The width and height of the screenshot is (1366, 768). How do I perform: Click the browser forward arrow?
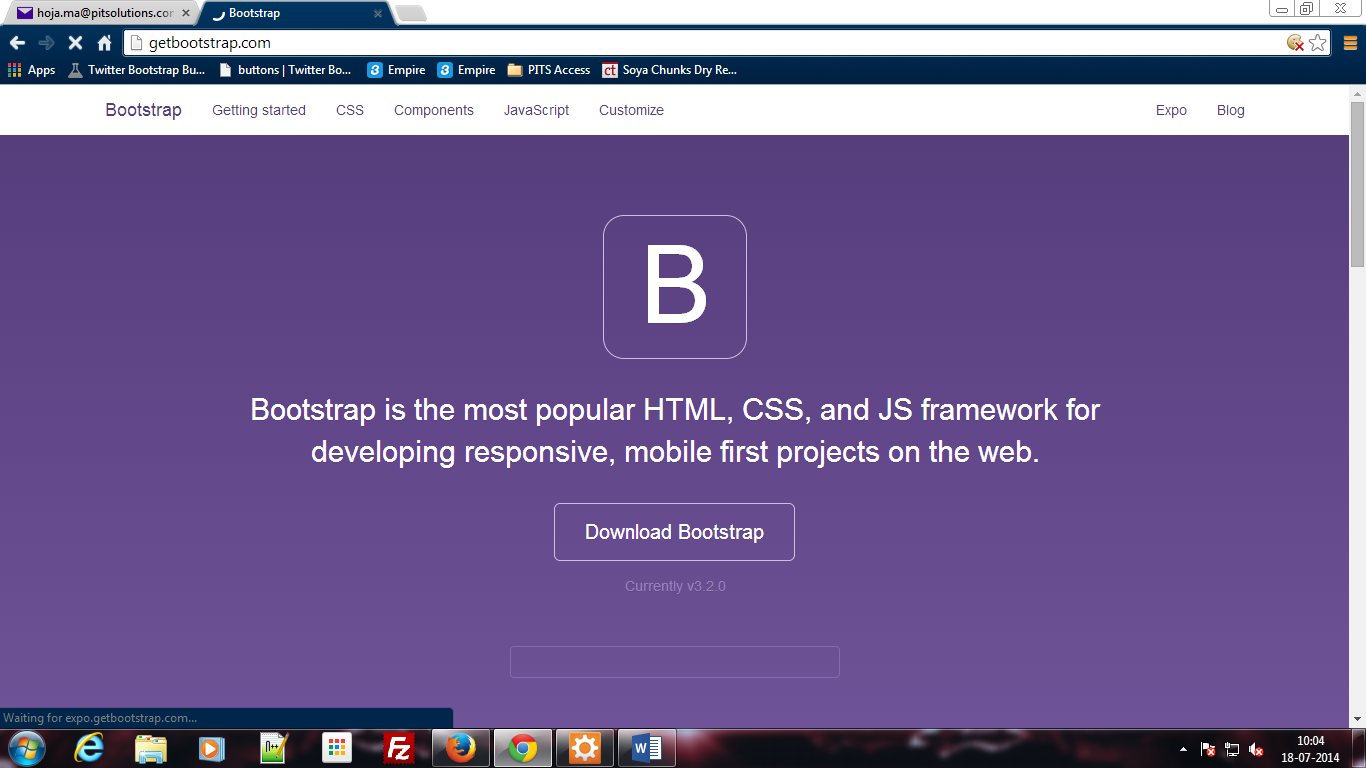click(46, 43)
